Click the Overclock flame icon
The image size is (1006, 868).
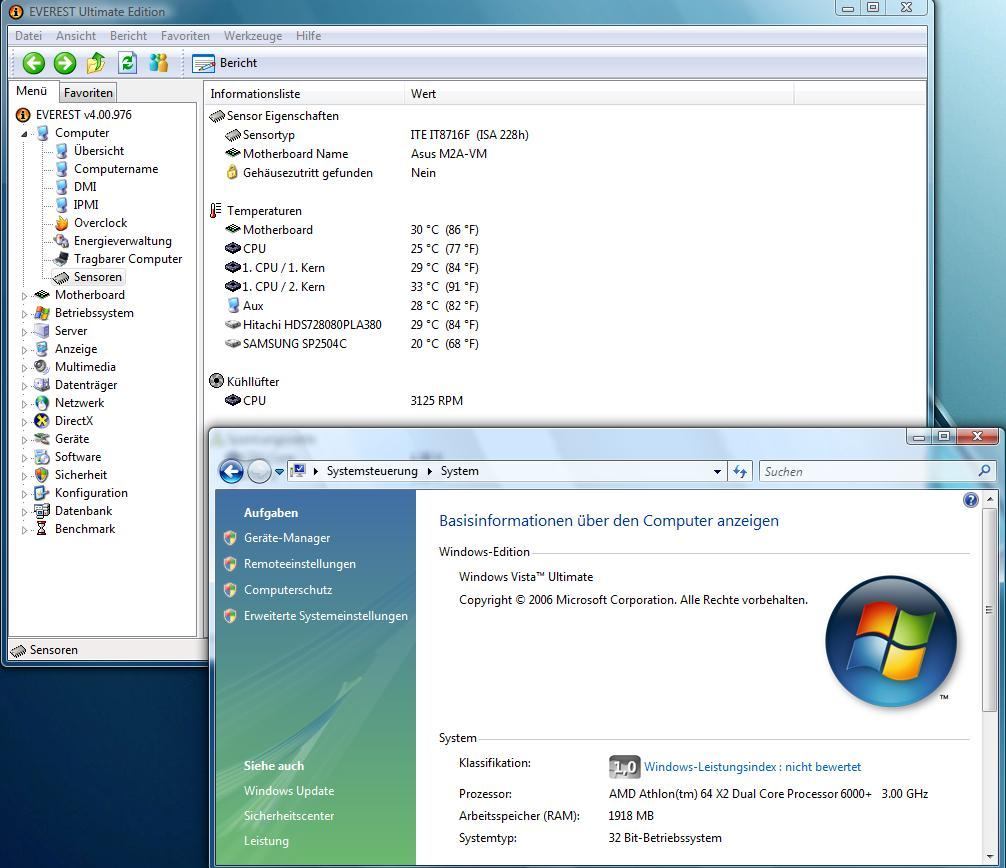62,223
